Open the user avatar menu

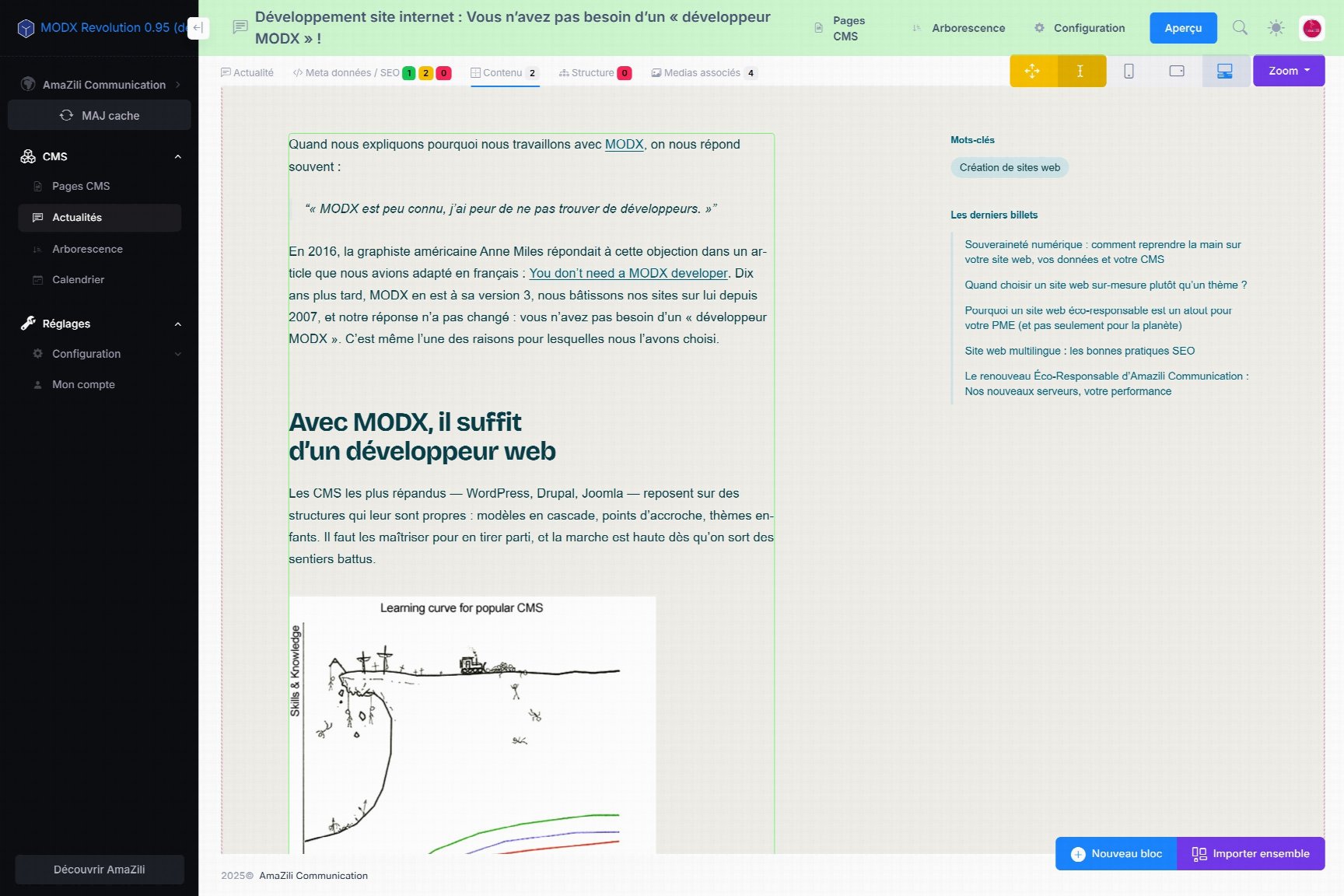pos(1312,29)
